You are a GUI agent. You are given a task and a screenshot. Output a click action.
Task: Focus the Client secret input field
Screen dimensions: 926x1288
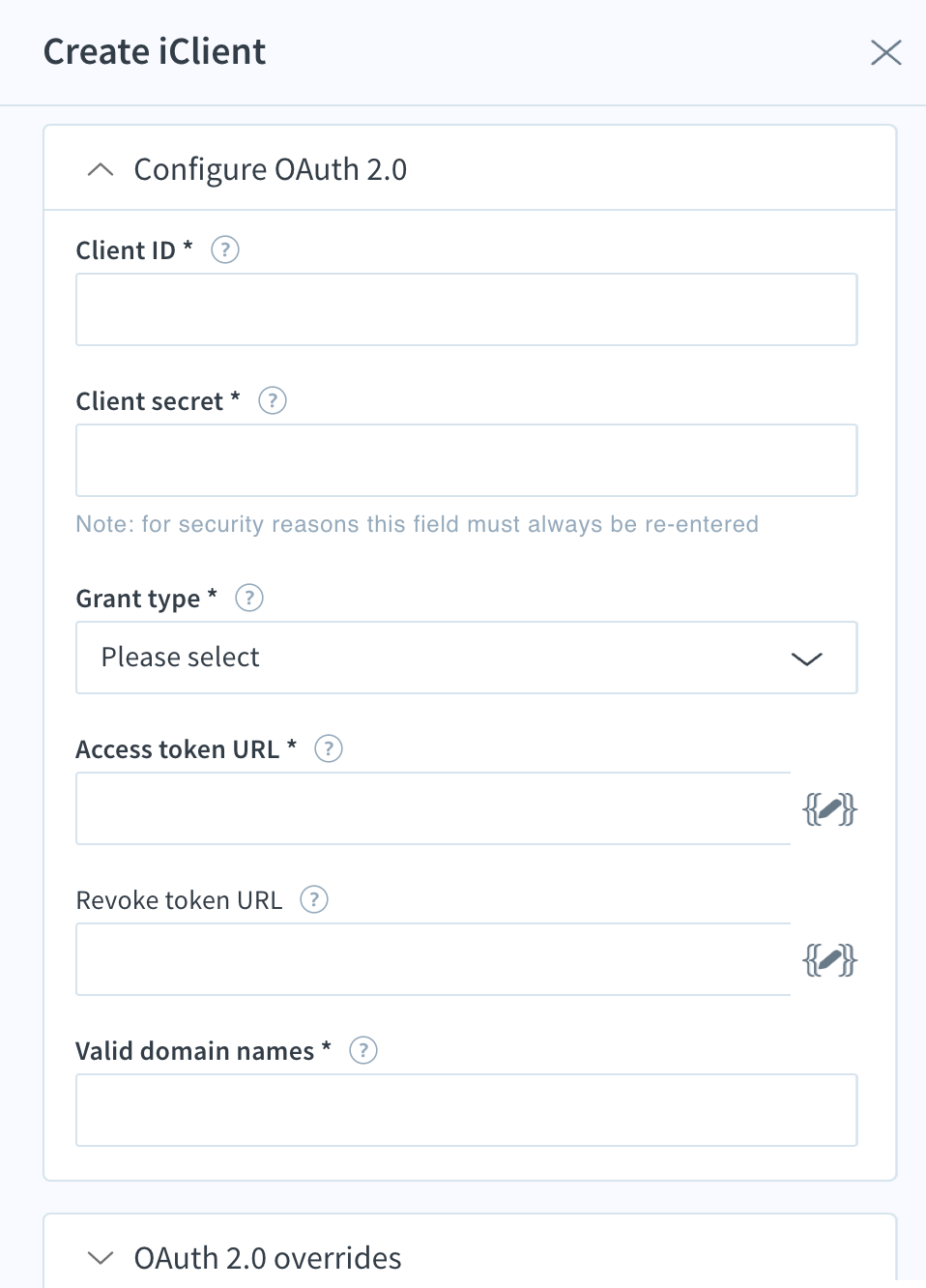point(467,460)
